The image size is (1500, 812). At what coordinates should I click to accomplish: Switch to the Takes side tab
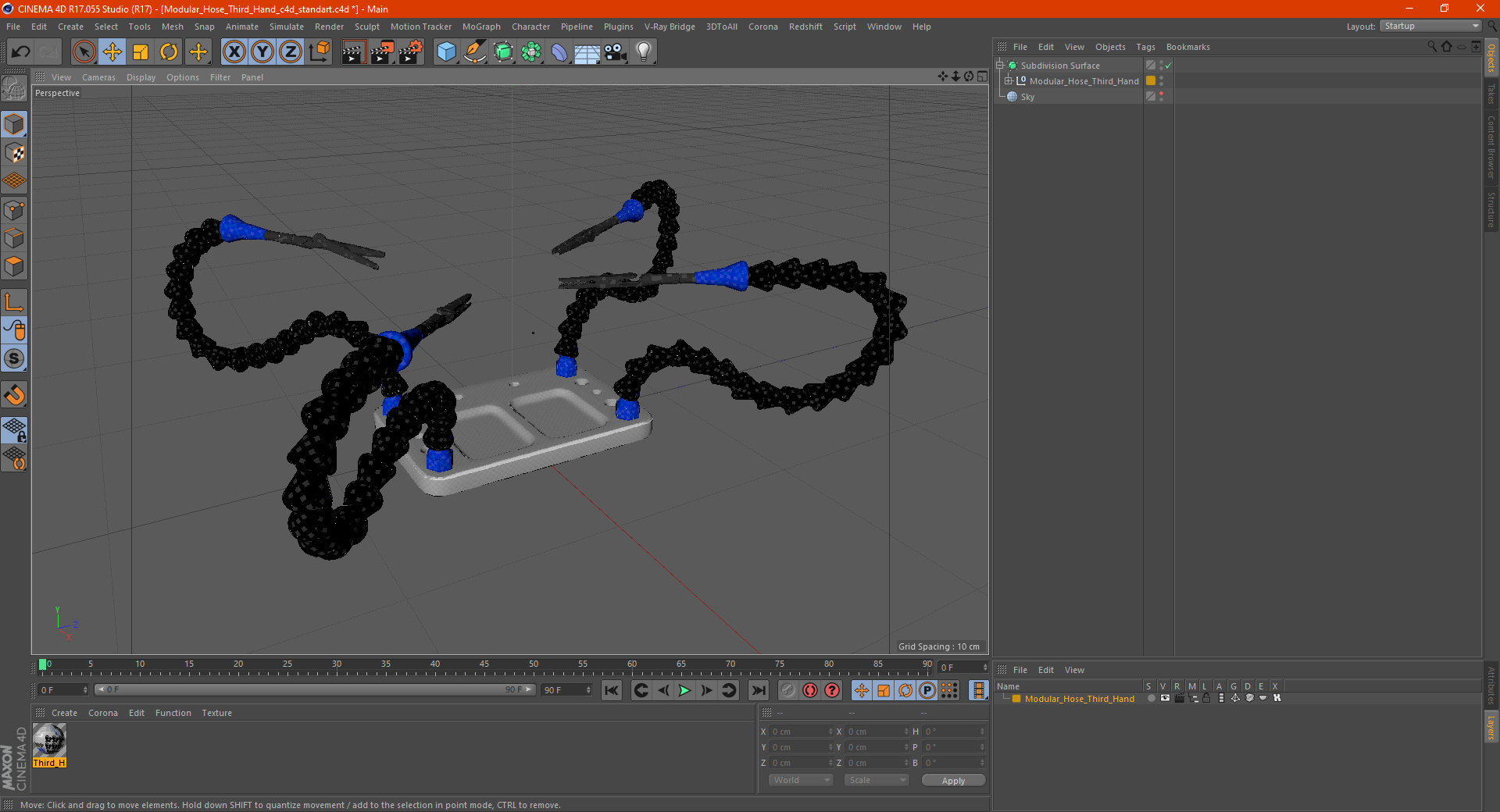coord(1491,93)
